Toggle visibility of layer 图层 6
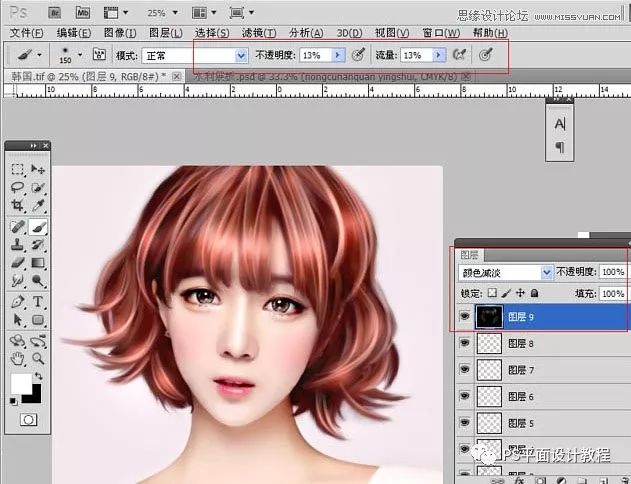This screenshot has width=631, height=484. pos(463,397)
